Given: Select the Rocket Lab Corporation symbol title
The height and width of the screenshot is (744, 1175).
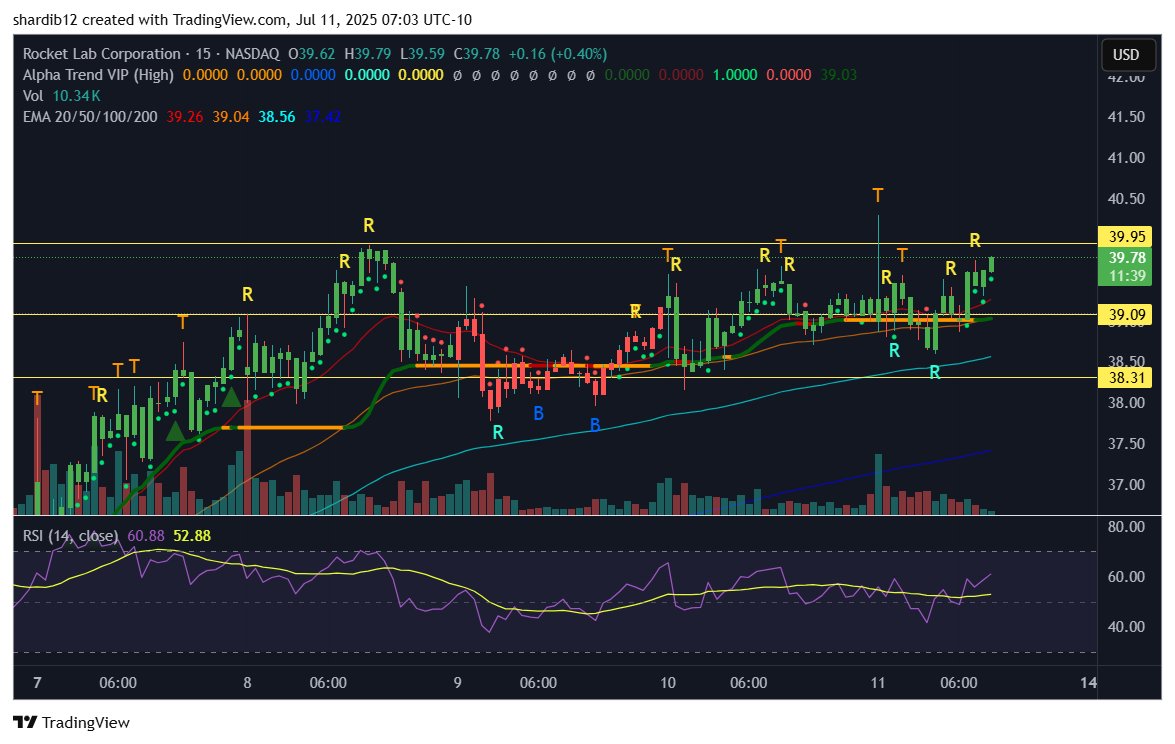Looking at the screenshot, I should point(101,54).
